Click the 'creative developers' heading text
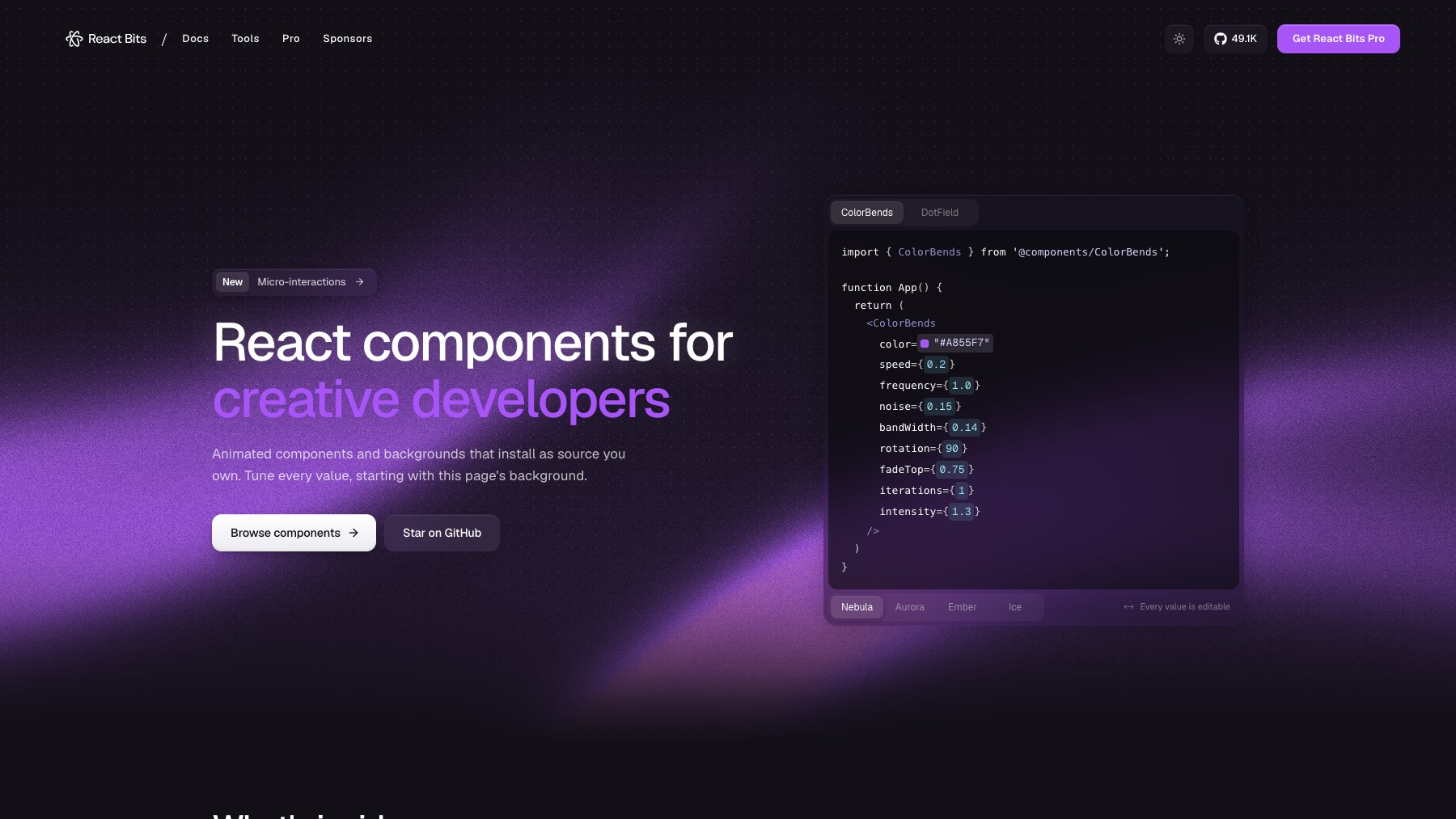1456x819 pixels. (442, 399)
